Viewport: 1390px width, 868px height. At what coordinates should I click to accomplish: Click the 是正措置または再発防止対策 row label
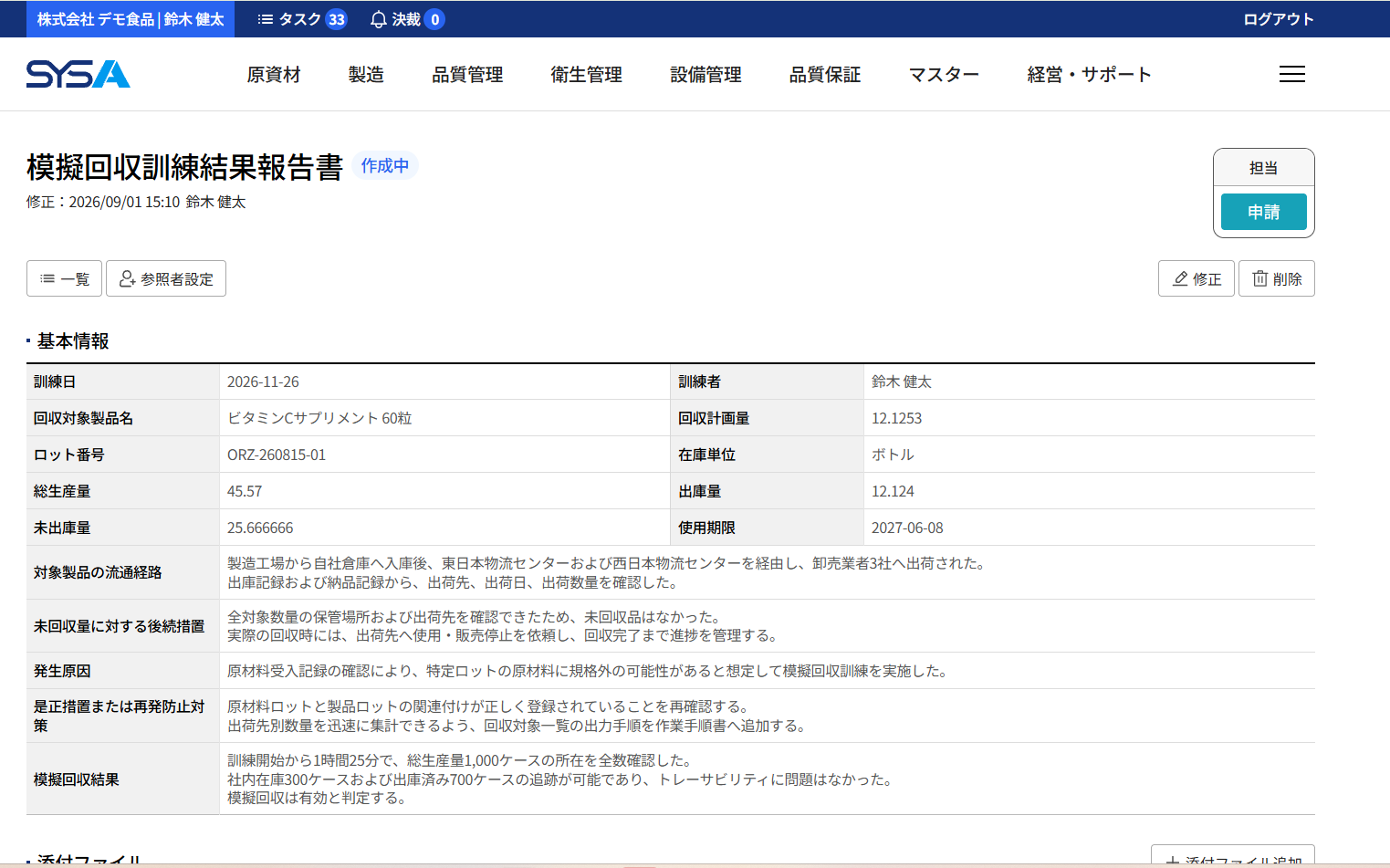pyautogui.click(x=119, y=716)
